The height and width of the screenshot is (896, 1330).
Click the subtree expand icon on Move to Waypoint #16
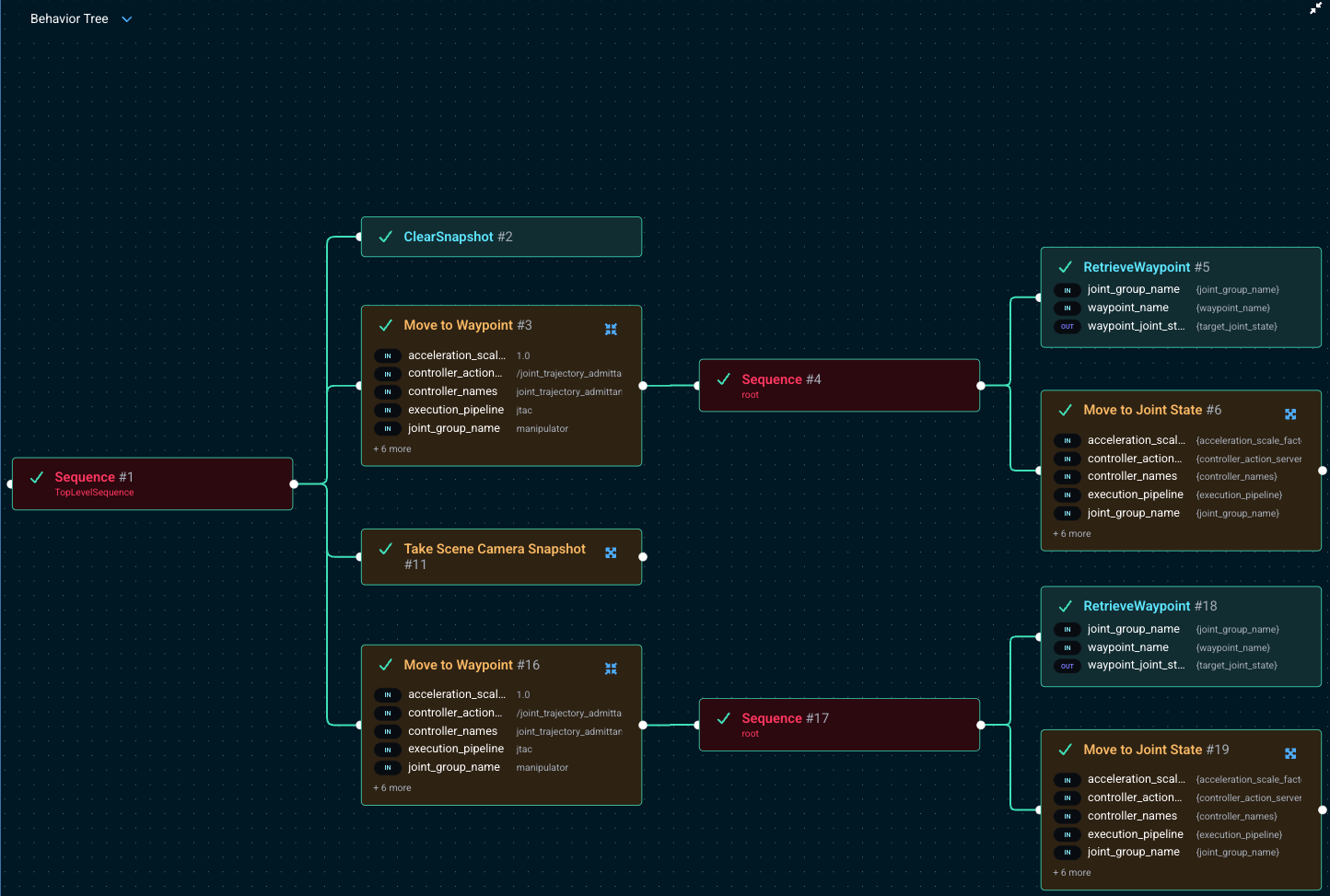[x=611, y=669]
